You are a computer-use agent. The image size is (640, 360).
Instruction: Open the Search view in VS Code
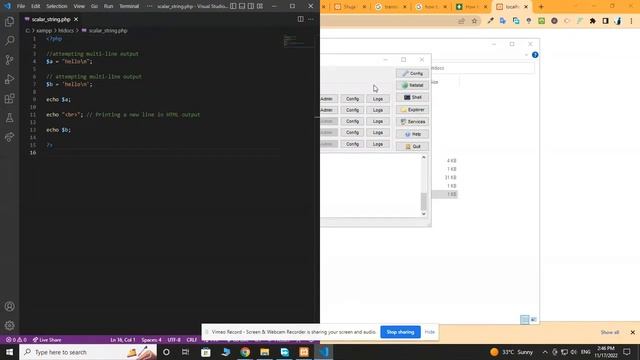click(x=9, y=40)
